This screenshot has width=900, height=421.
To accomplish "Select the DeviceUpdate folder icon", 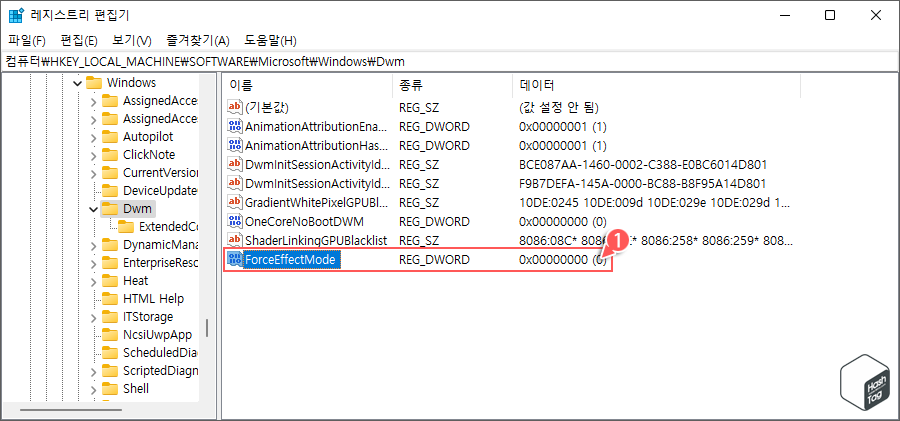I will (110, 191).
